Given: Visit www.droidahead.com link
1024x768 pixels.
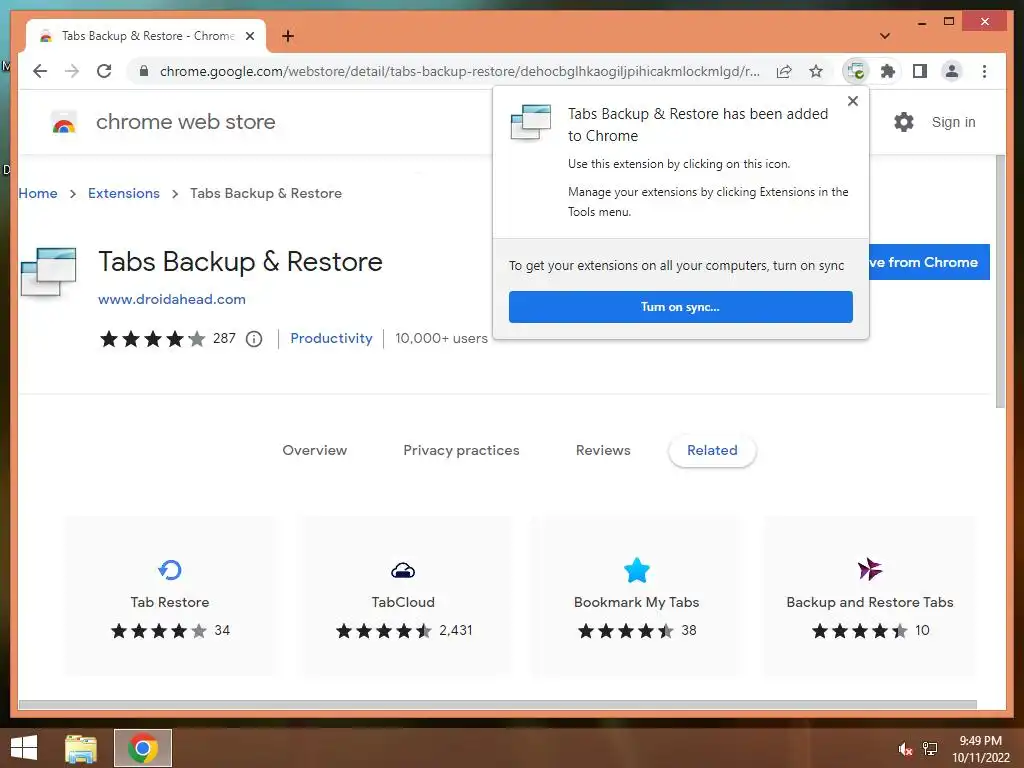Looking at the screenshot, I should click(x=172, y=299).
